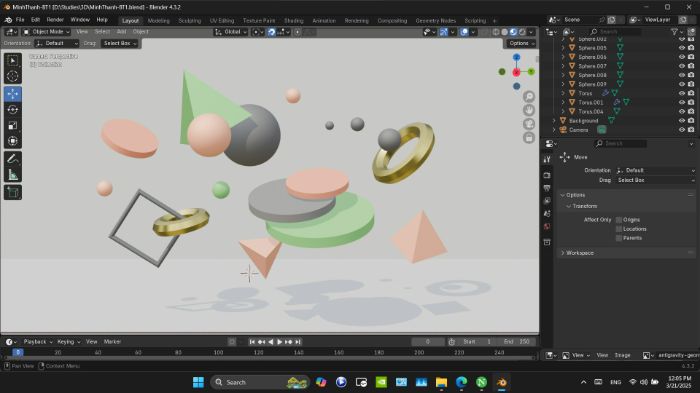The image size is (700, 393).
Task: Select the Add Cube tool
Action: pos(12,192)
